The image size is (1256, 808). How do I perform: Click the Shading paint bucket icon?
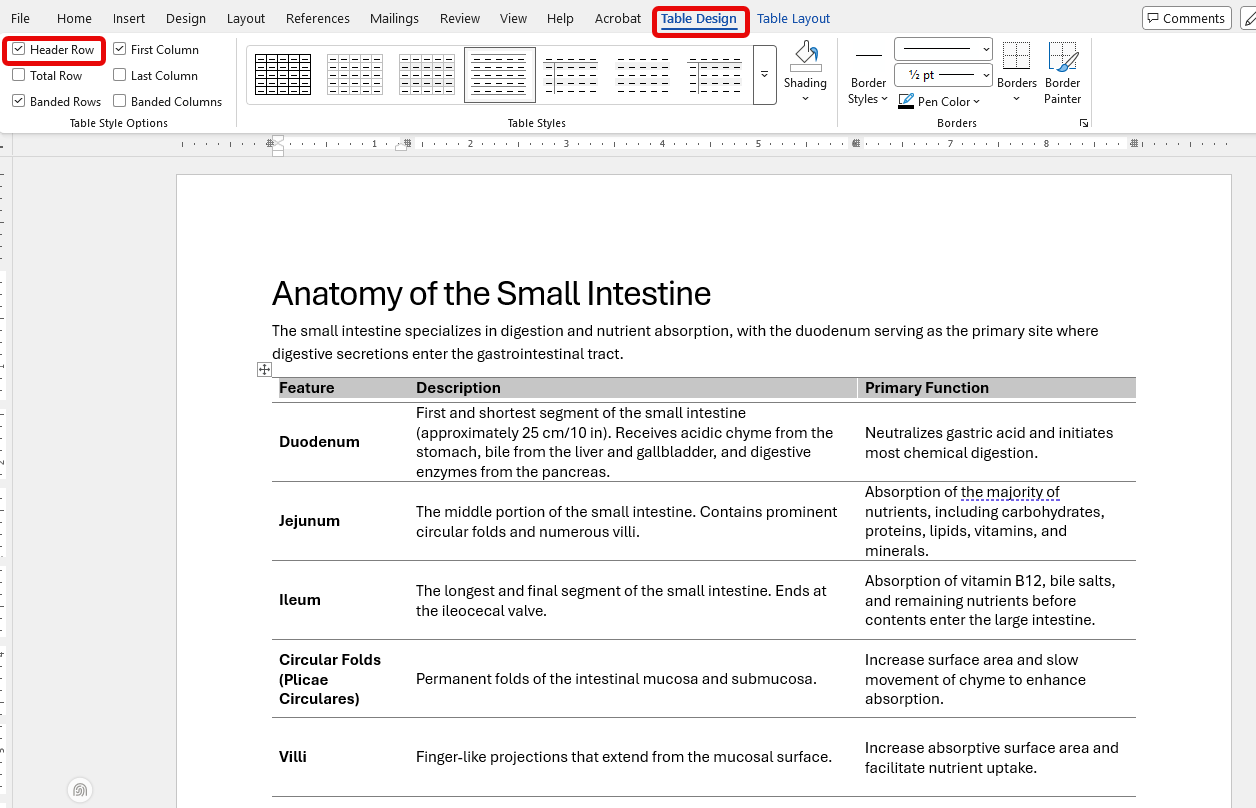[805, 56]
